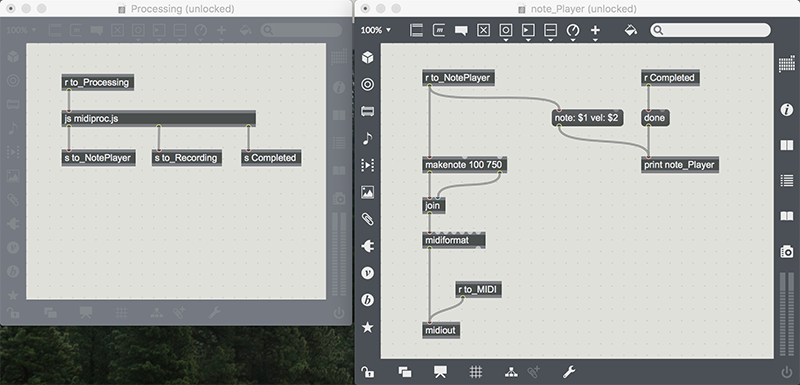
Task: Open the Video play icon in note_Player sidebar
Action: click(367, 165)
